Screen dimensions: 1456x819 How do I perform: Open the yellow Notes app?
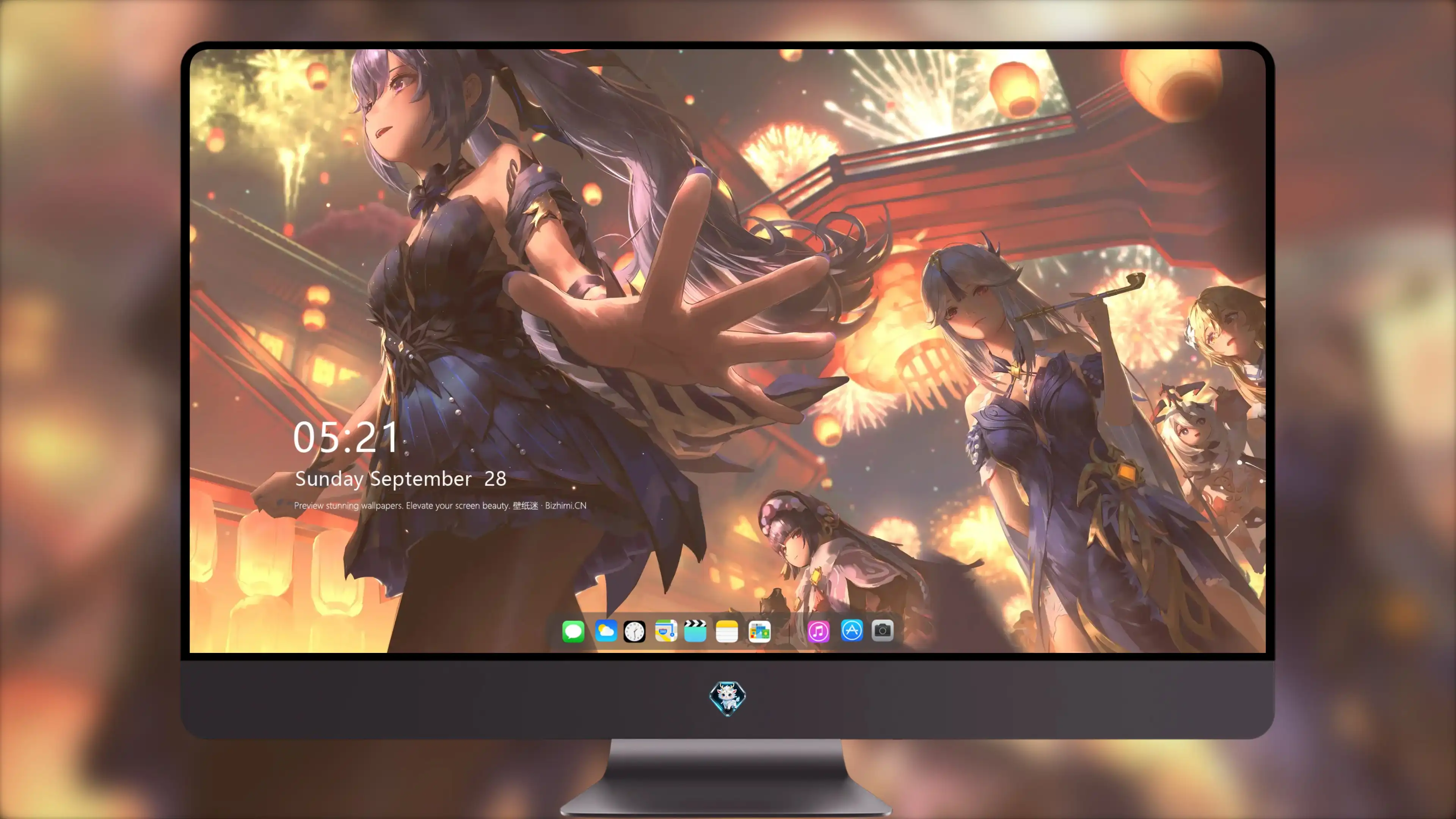coord(727,631)
